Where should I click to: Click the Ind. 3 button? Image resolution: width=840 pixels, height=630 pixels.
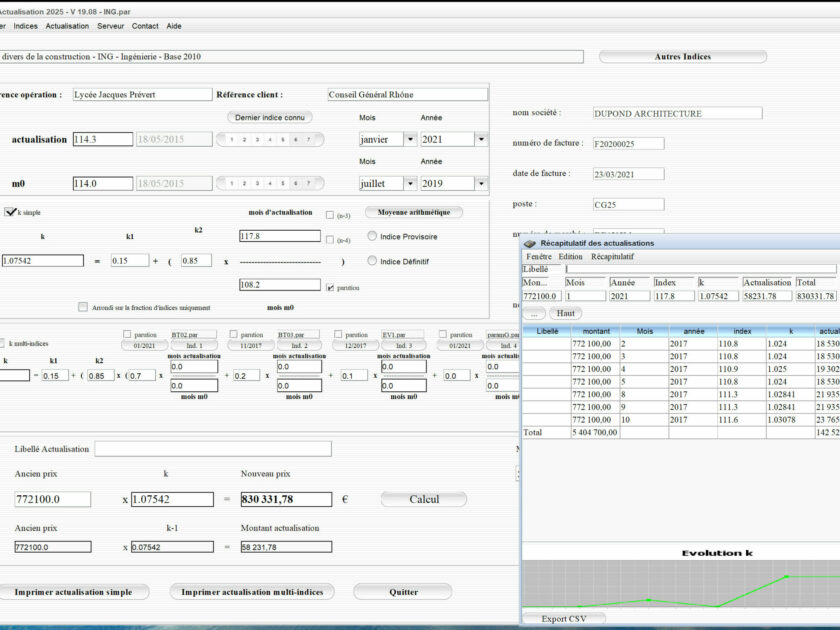point(404,346)
